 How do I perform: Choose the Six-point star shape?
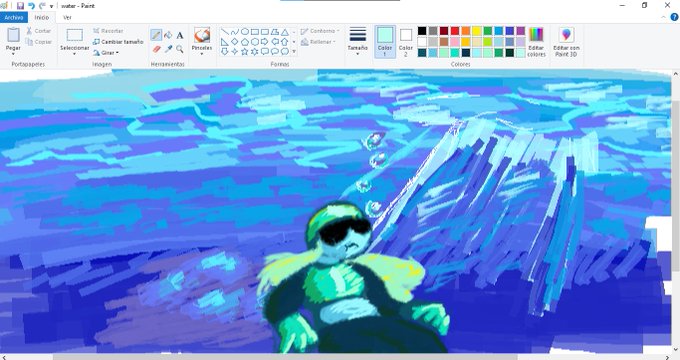(255, 52)
